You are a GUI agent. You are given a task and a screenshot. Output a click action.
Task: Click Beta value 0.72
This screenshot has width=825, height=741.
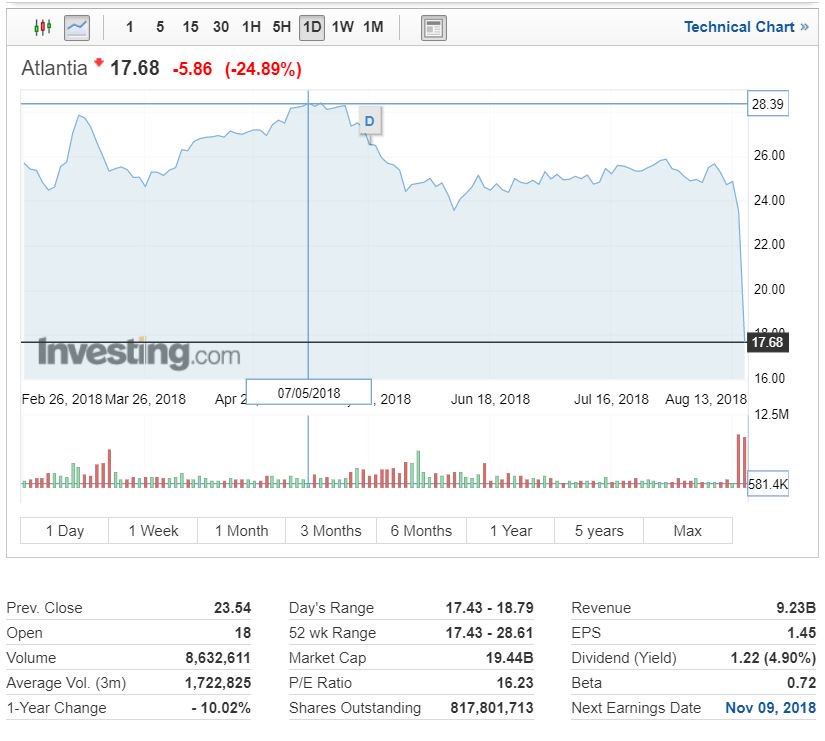802,683
